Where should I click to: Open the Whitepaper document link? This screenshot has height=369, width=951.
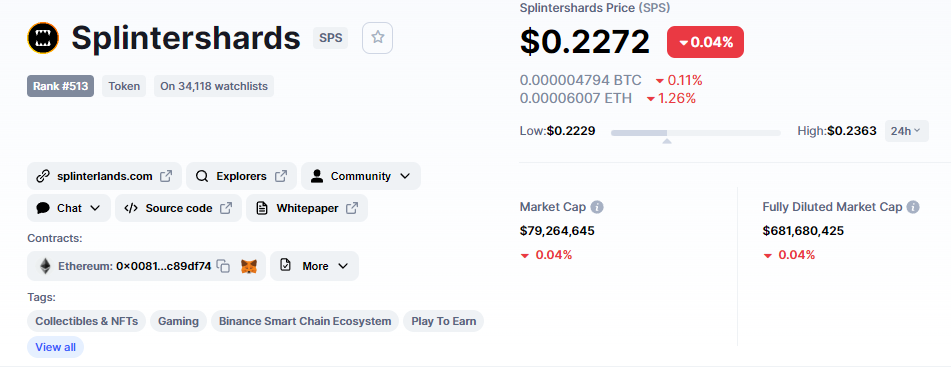(x=307, y=208)
